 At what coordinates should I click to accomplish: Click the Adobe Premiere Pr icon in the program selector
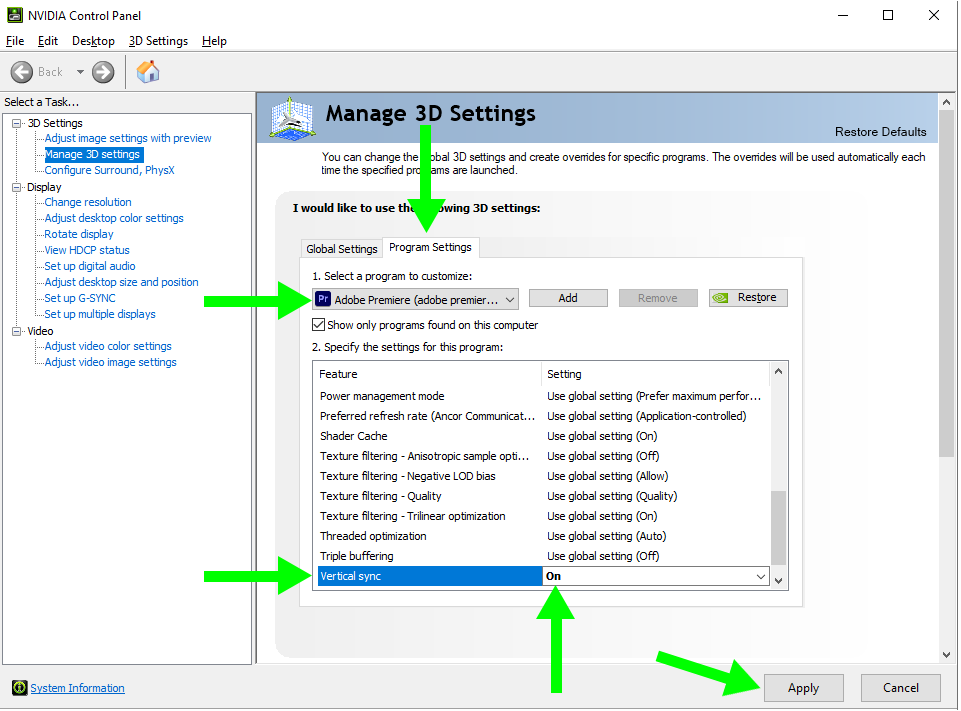(x=322, y=298)
